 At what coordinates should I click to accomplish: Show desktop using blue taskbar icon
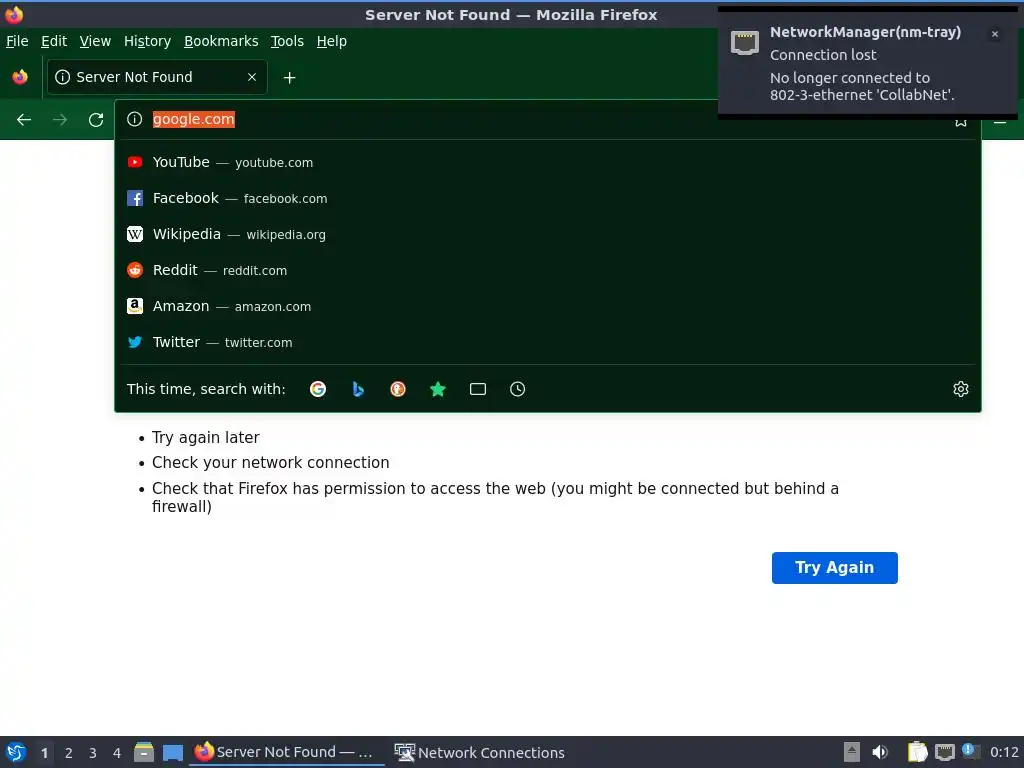(x=172, y=753)
